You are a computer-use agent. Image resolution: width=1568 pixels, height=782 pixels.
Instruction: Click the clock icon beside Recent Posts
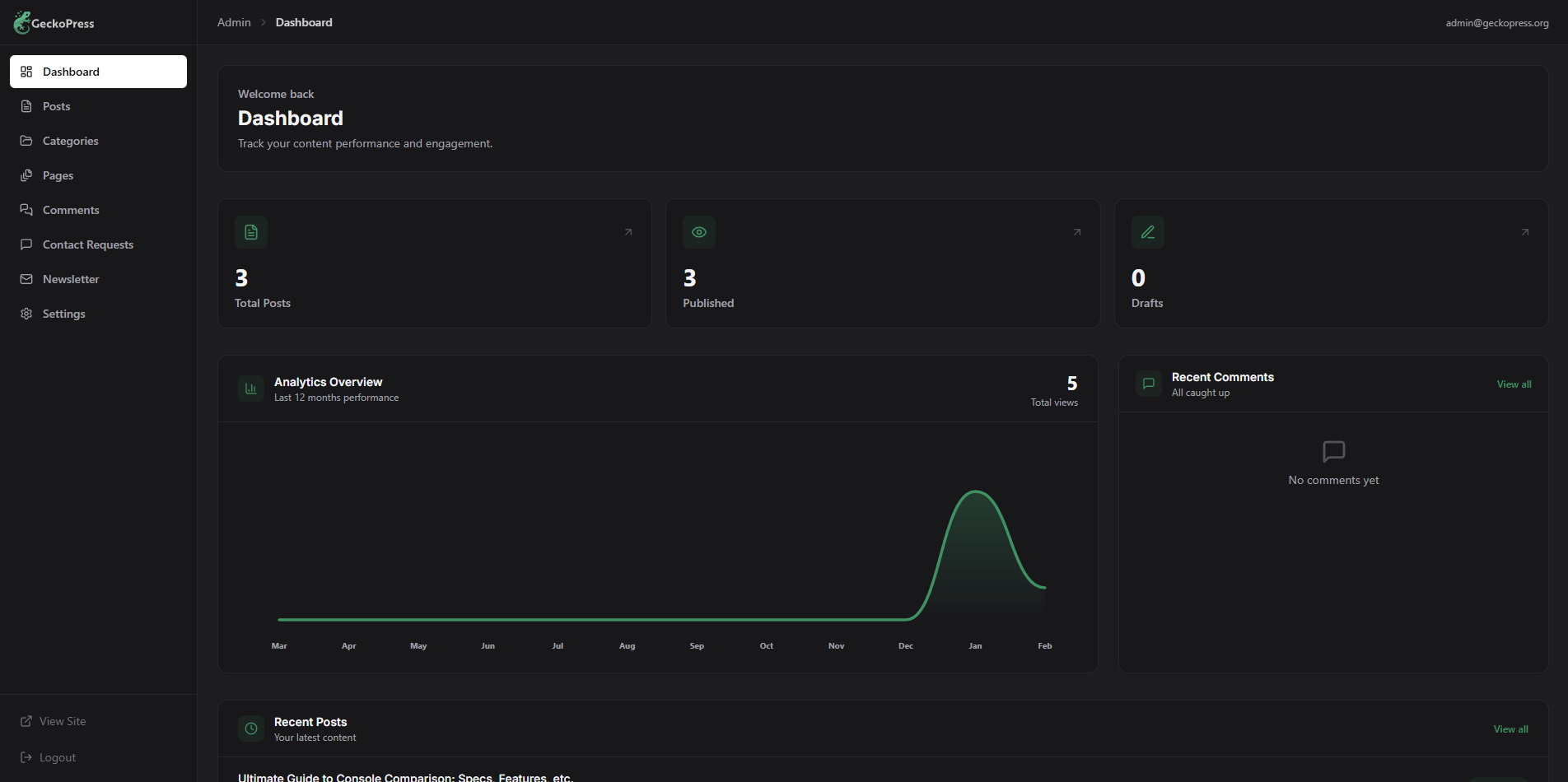tap(250, 728)
